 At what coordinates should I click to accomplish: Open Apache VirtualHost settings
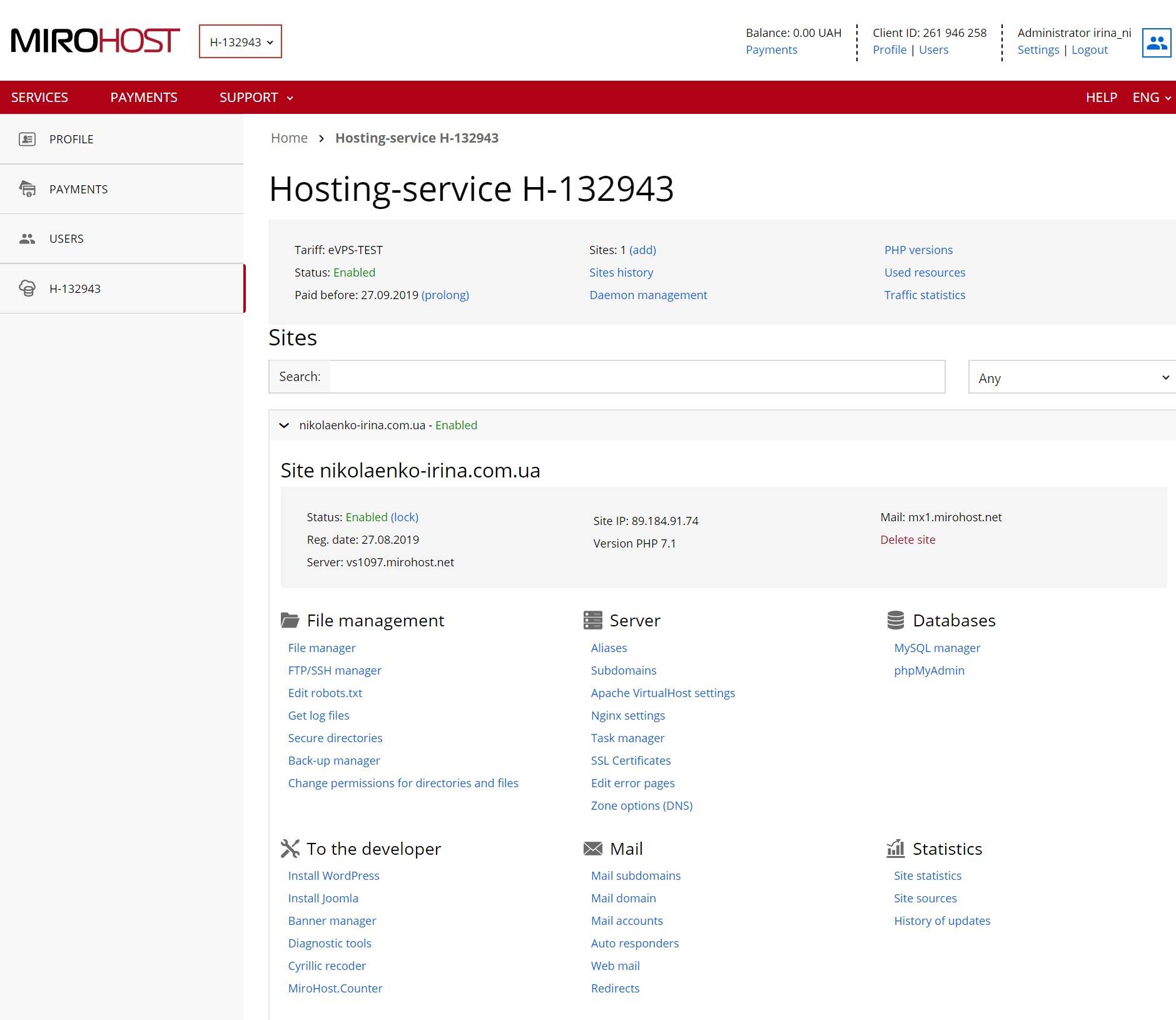pyautogui.click(x=663, y=693)
